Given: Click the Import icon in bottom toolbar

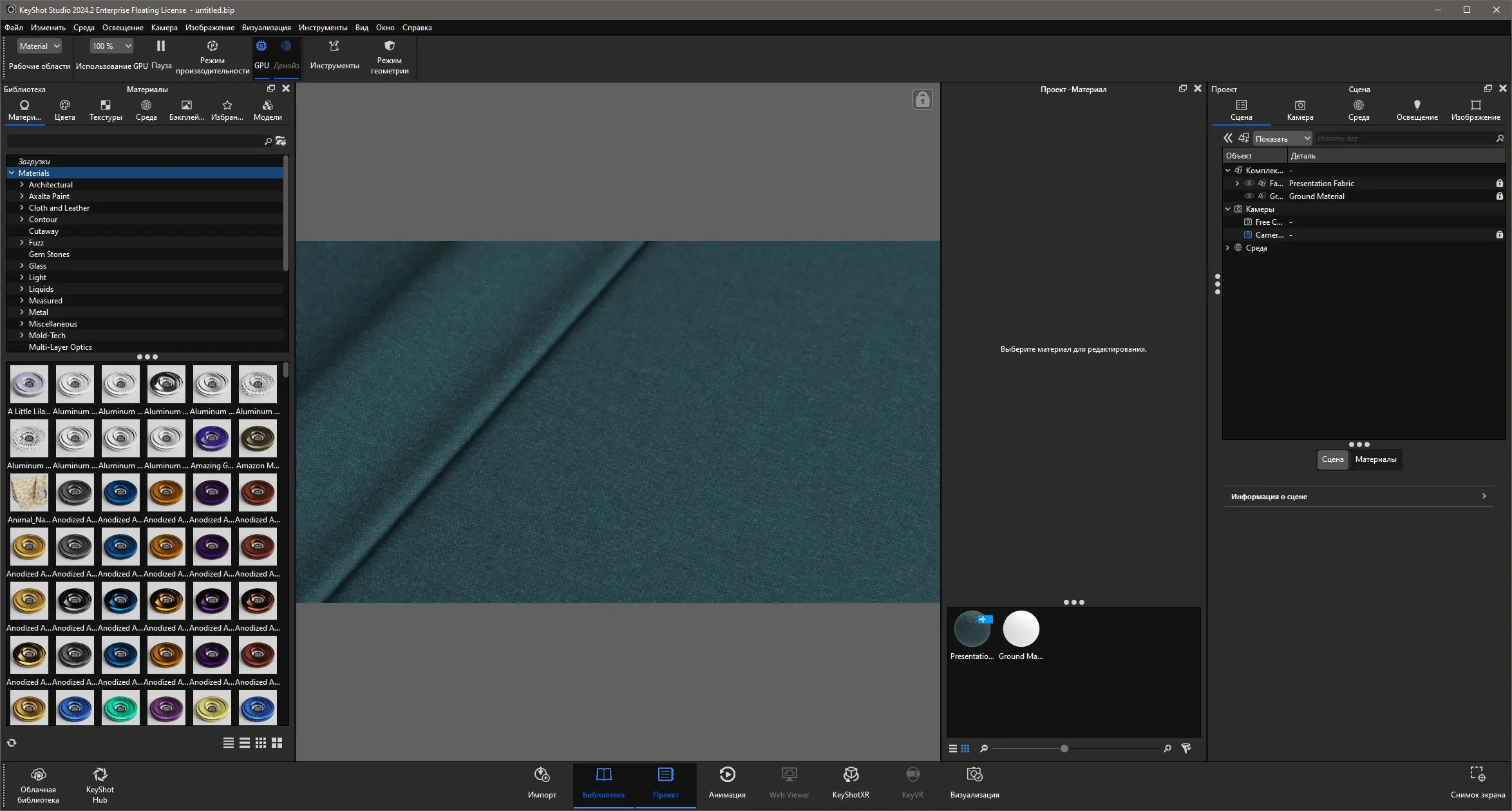Looking at the screenshot, I should coord(542,775).
